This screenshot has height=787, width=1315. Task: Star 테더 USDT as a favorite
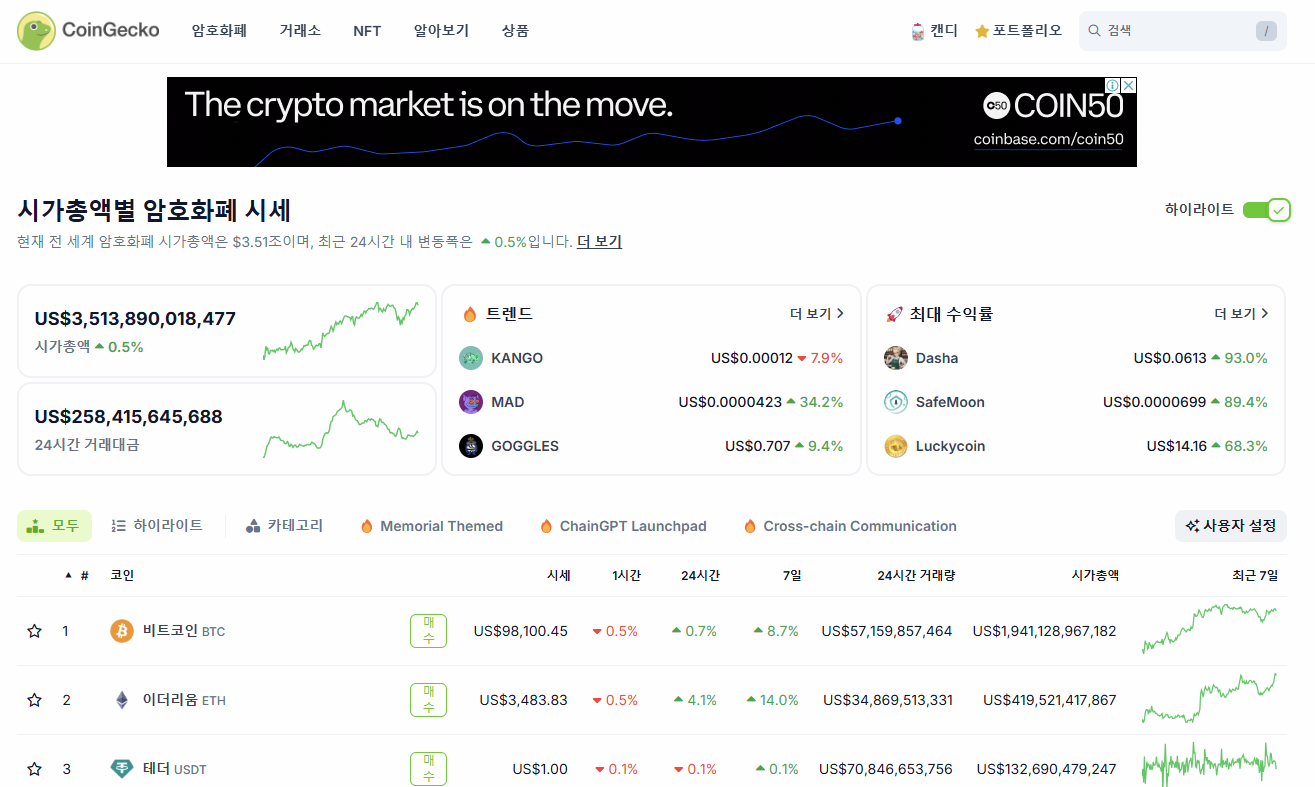coord(34,769)
